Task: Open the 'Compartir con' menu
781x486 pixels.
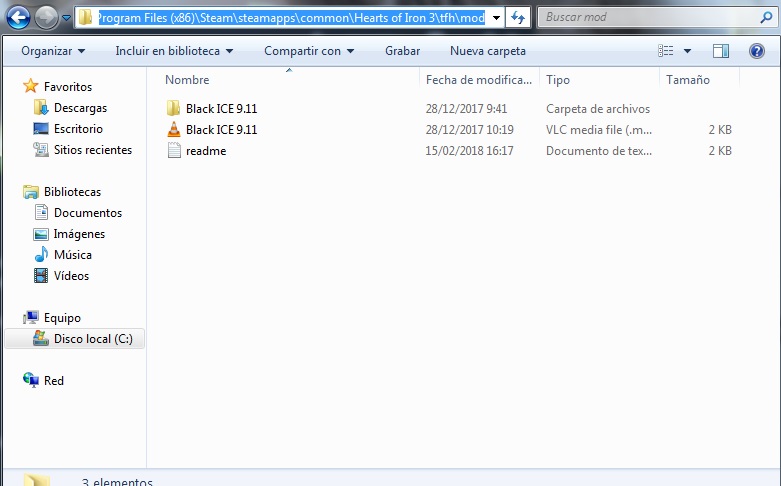Action: point(309,51)
